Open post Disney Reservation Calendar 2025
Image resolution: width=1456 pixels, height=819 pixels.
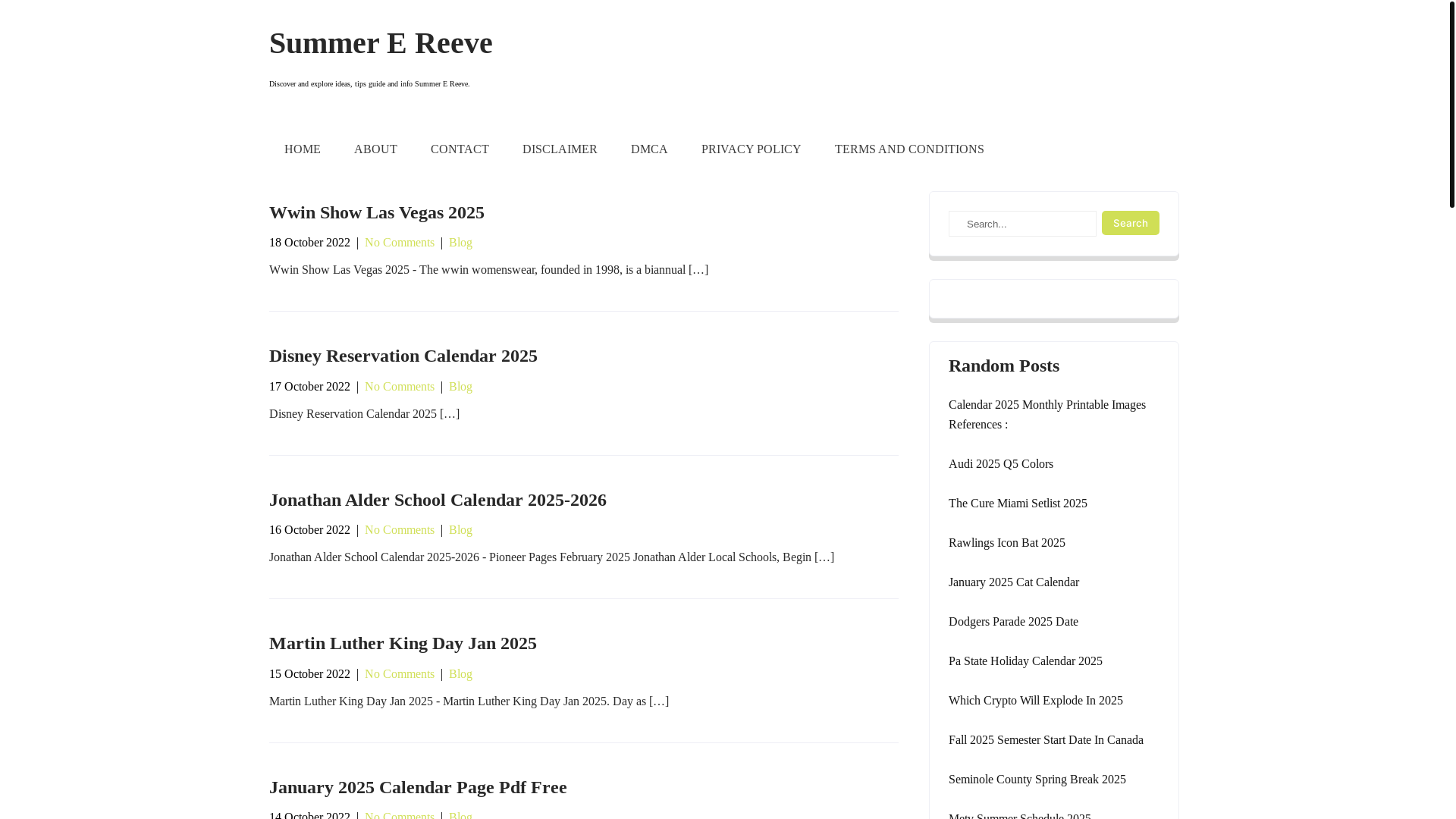[x=403, y=356]
